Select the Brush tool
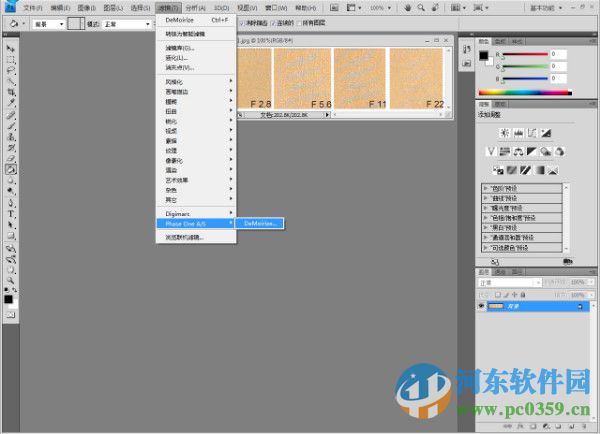The width and height of the screenshot is (600, 434). (x=11, y=126)
